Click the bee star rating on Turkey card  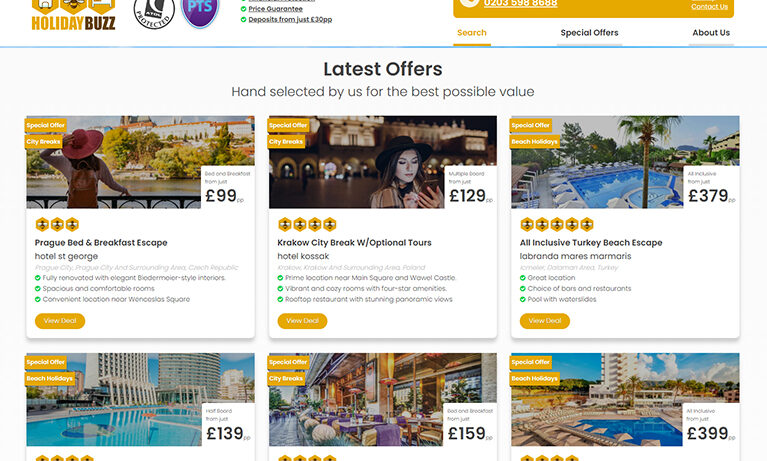(x=557, y=224)
